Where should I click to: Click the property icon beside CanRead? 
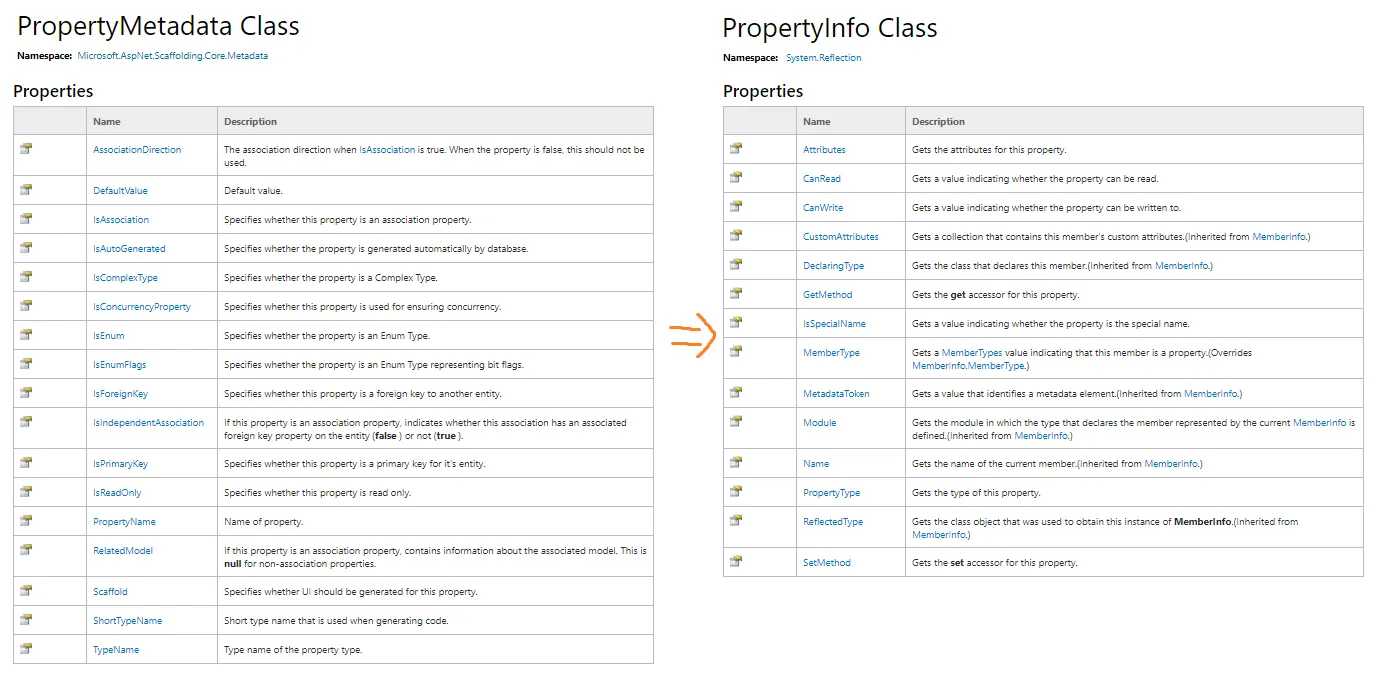coord(736,178)
